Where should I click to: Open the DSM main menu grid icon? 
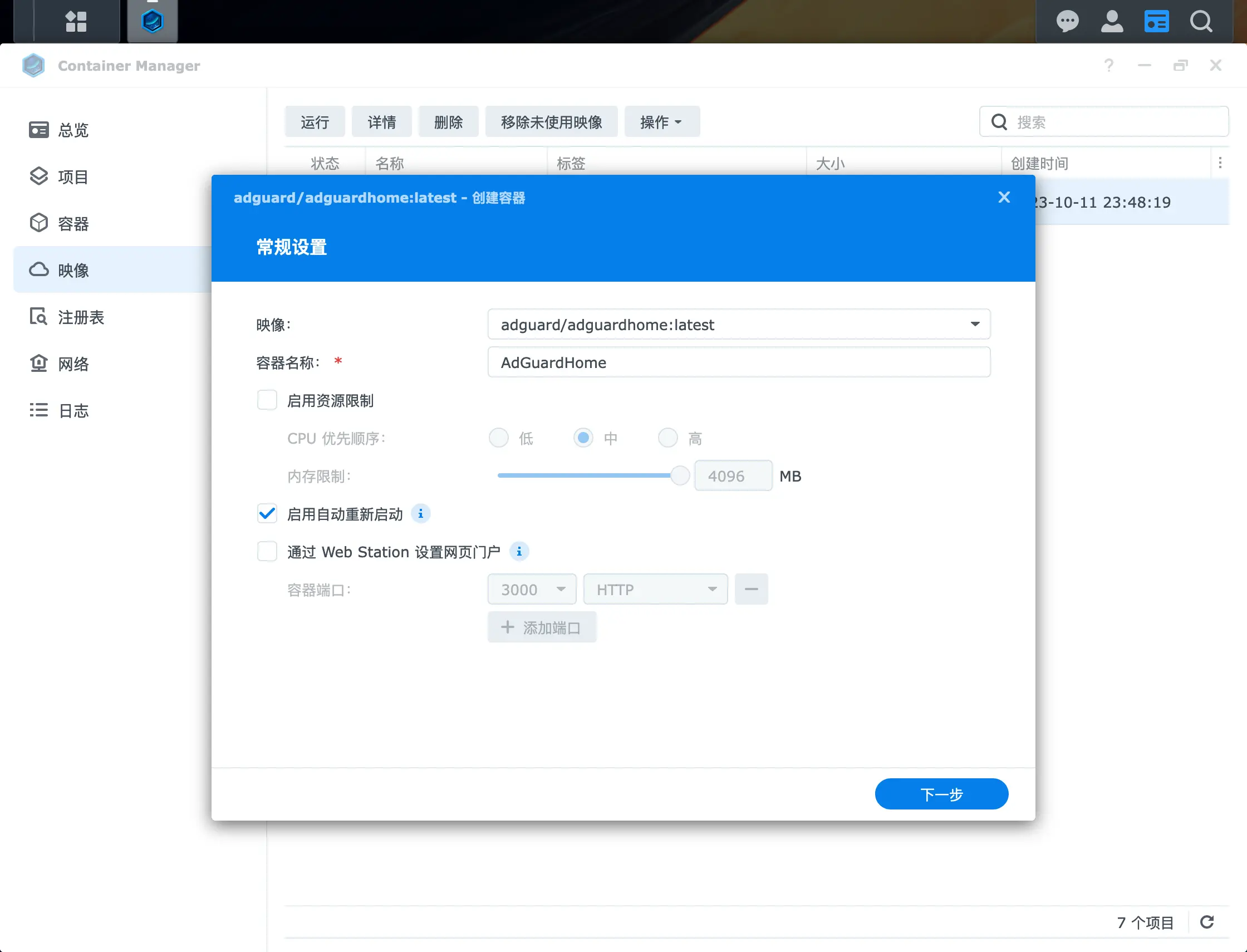tap(76, 22)
